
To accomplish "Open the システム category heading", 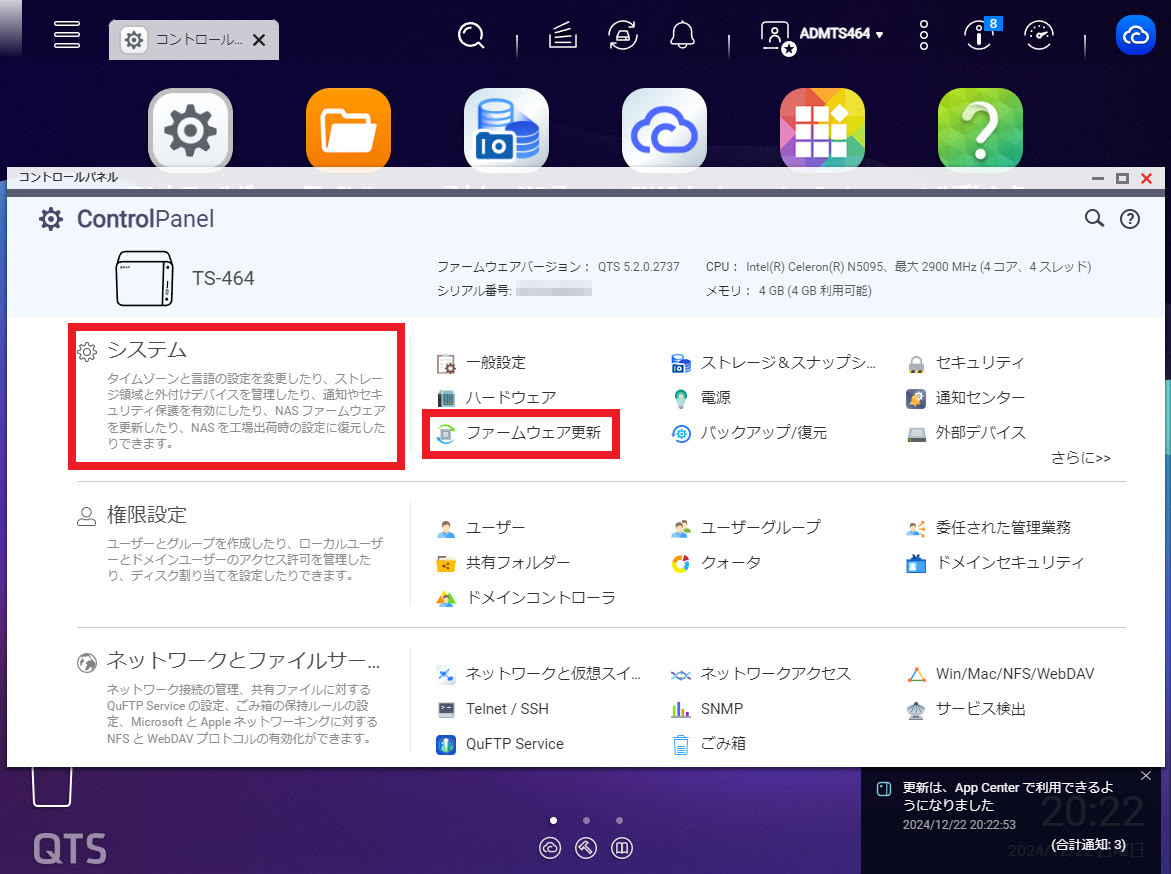I will [x=147, y=350].
